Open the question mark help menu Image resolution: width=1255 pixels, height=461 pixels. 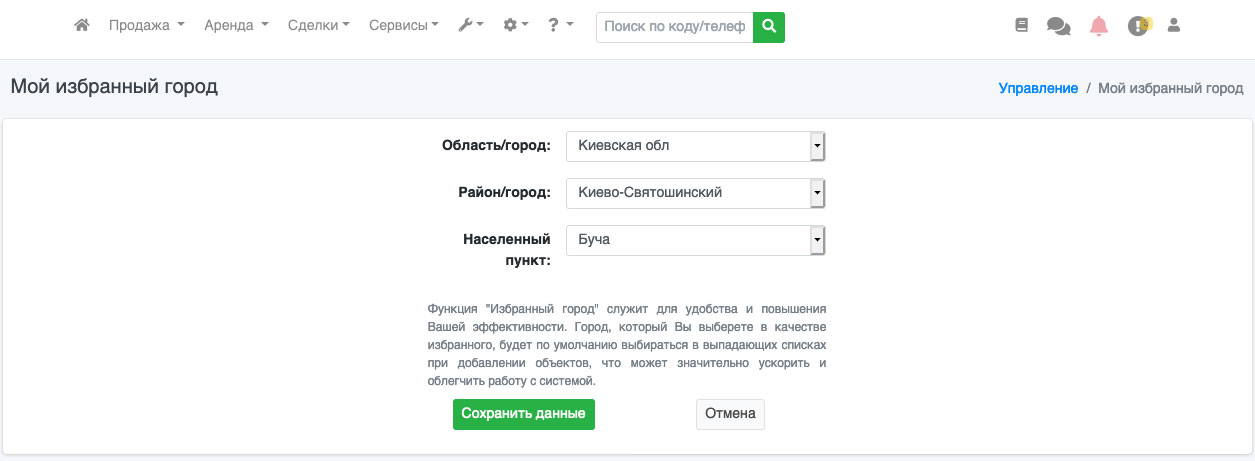560,26
